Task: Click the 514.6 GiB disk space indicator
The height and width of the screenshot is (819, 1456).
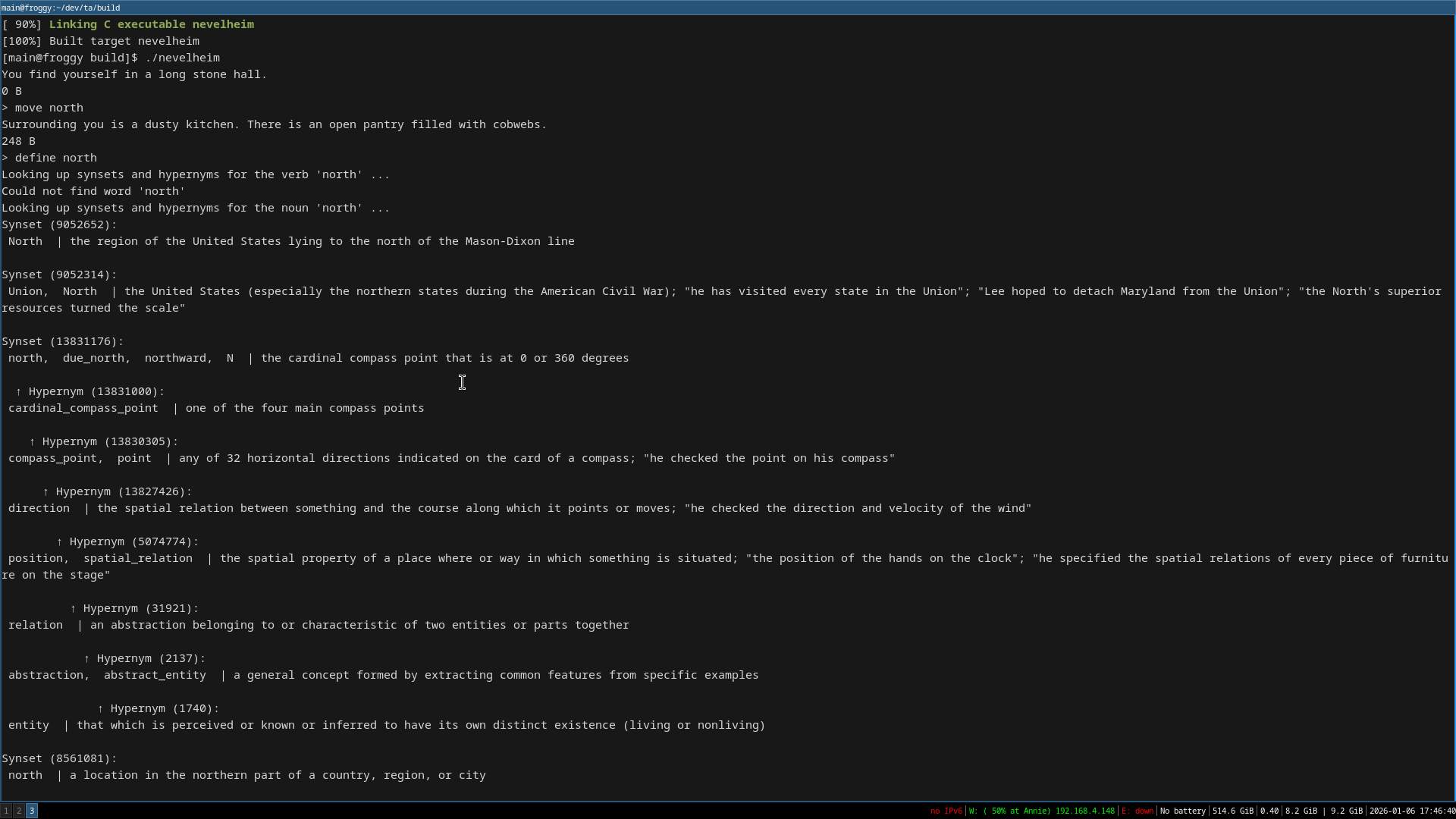Action: click(x=1232, y=811)
